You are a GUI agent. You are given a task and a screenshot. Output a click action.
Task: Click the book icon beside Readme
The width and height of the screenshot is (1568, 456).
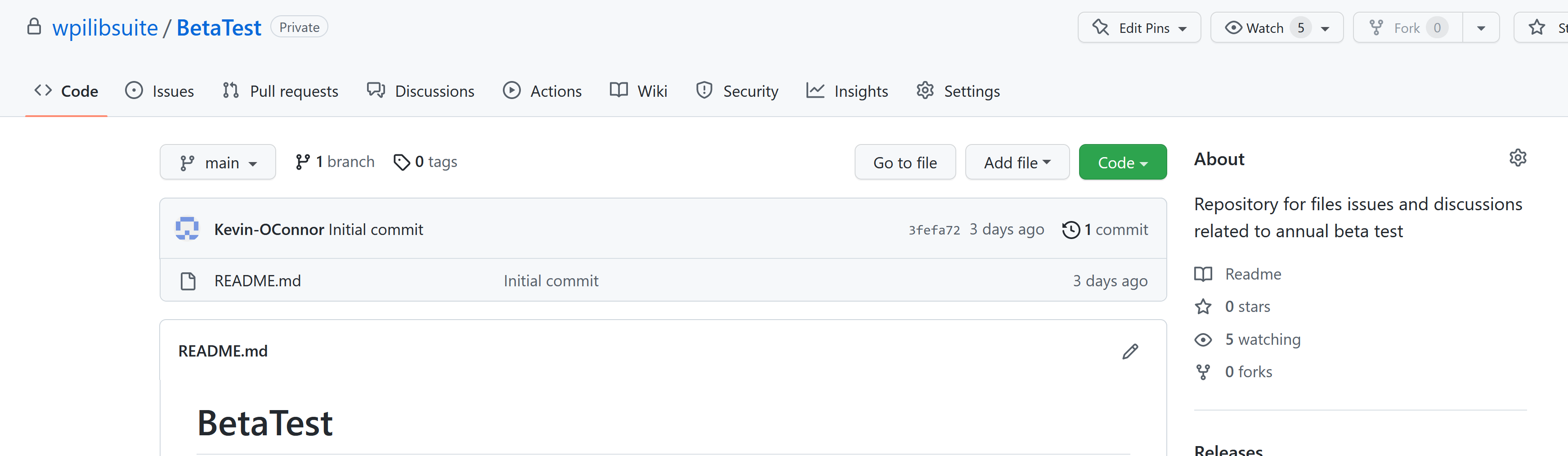tap(1203, 275)
